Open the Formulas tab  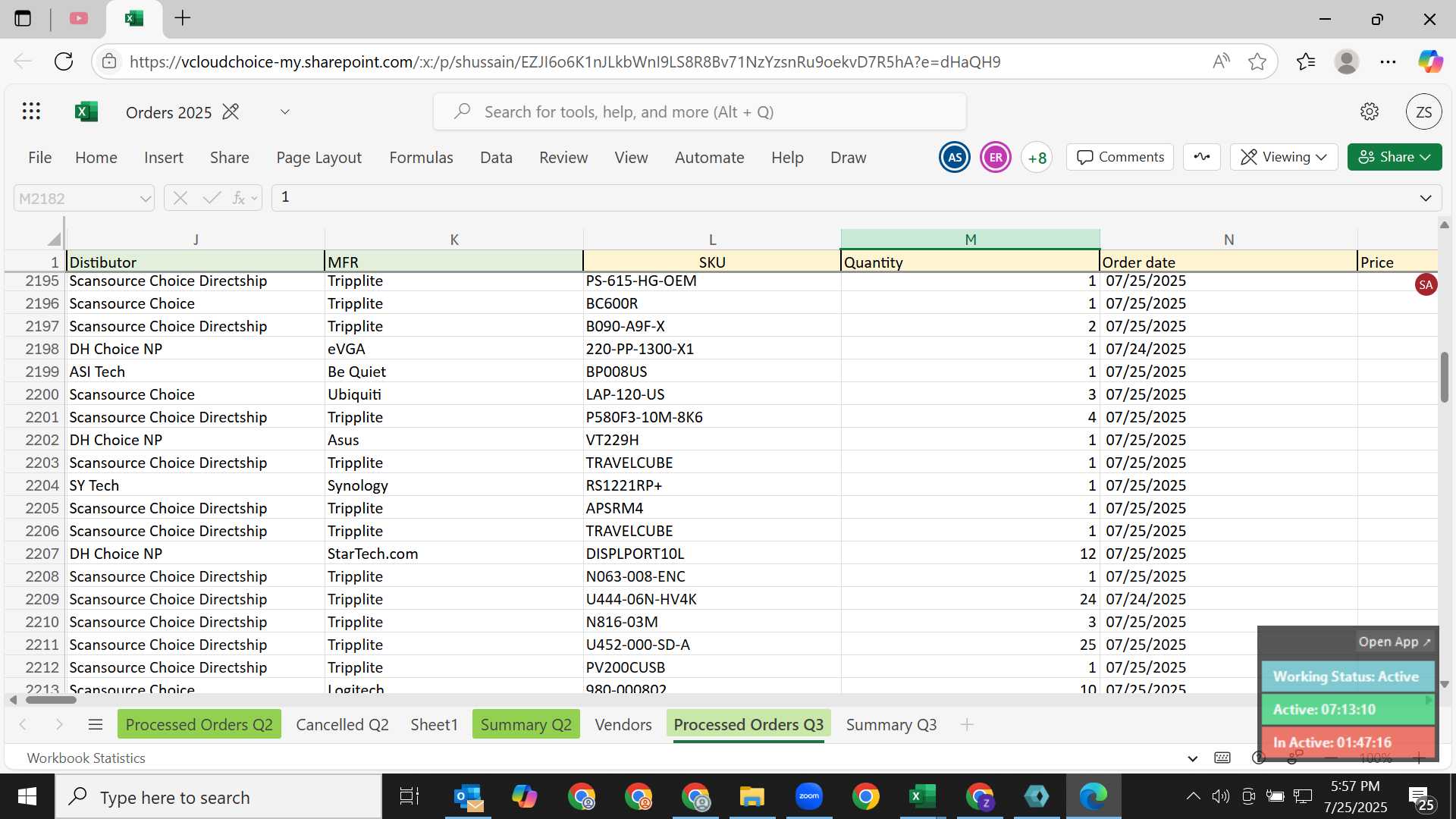tap(421, 157)
